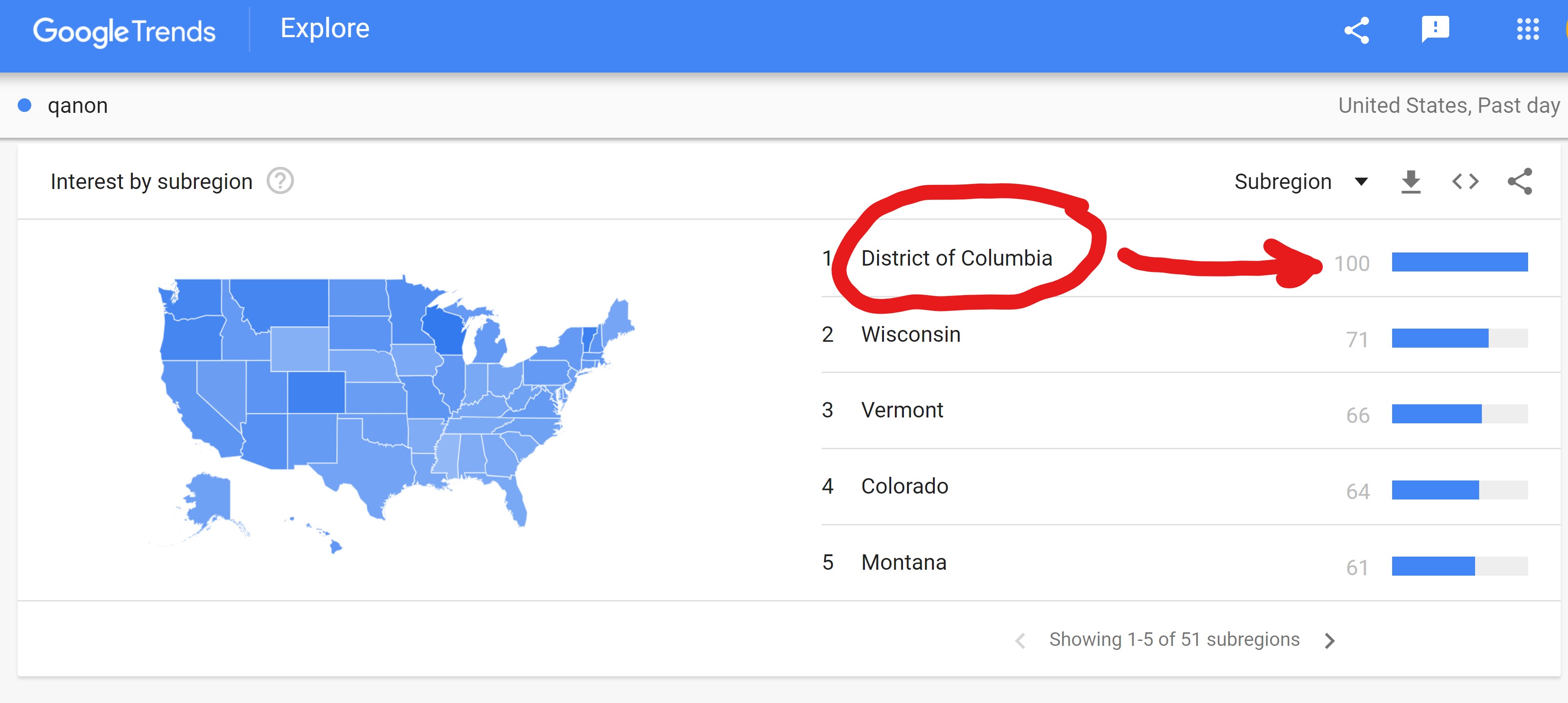Viewport: 1568px width, 703px height.
Task: Click the embed code icon
Action: (x=1465, y=181)
